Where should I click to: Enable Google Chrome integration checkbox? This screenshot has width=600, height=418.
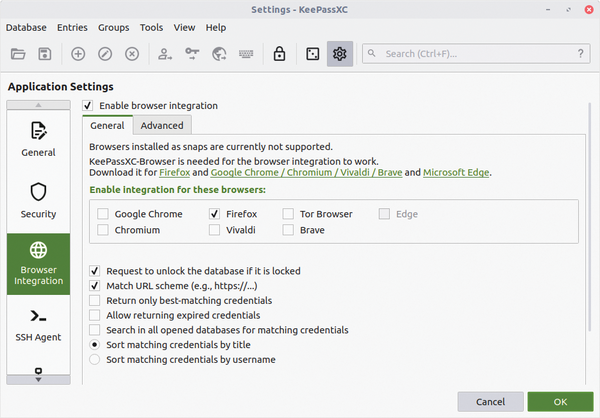click(103, 214)
